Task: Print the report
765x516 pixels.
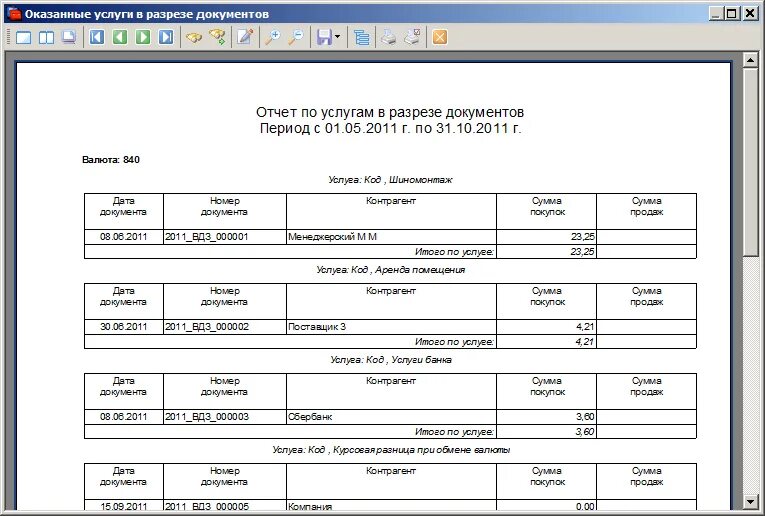Action: pos(389,37)
